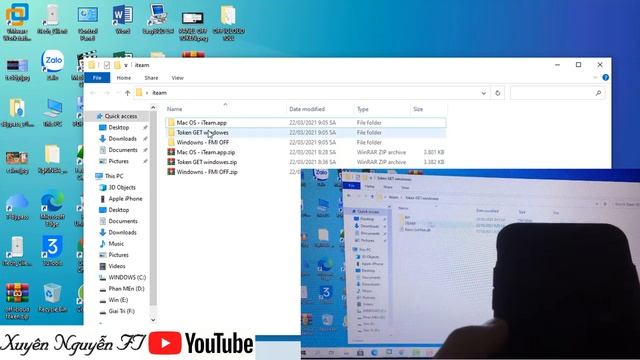Open the Customize Quick Access Toolbar dropdown

[126, 65]
